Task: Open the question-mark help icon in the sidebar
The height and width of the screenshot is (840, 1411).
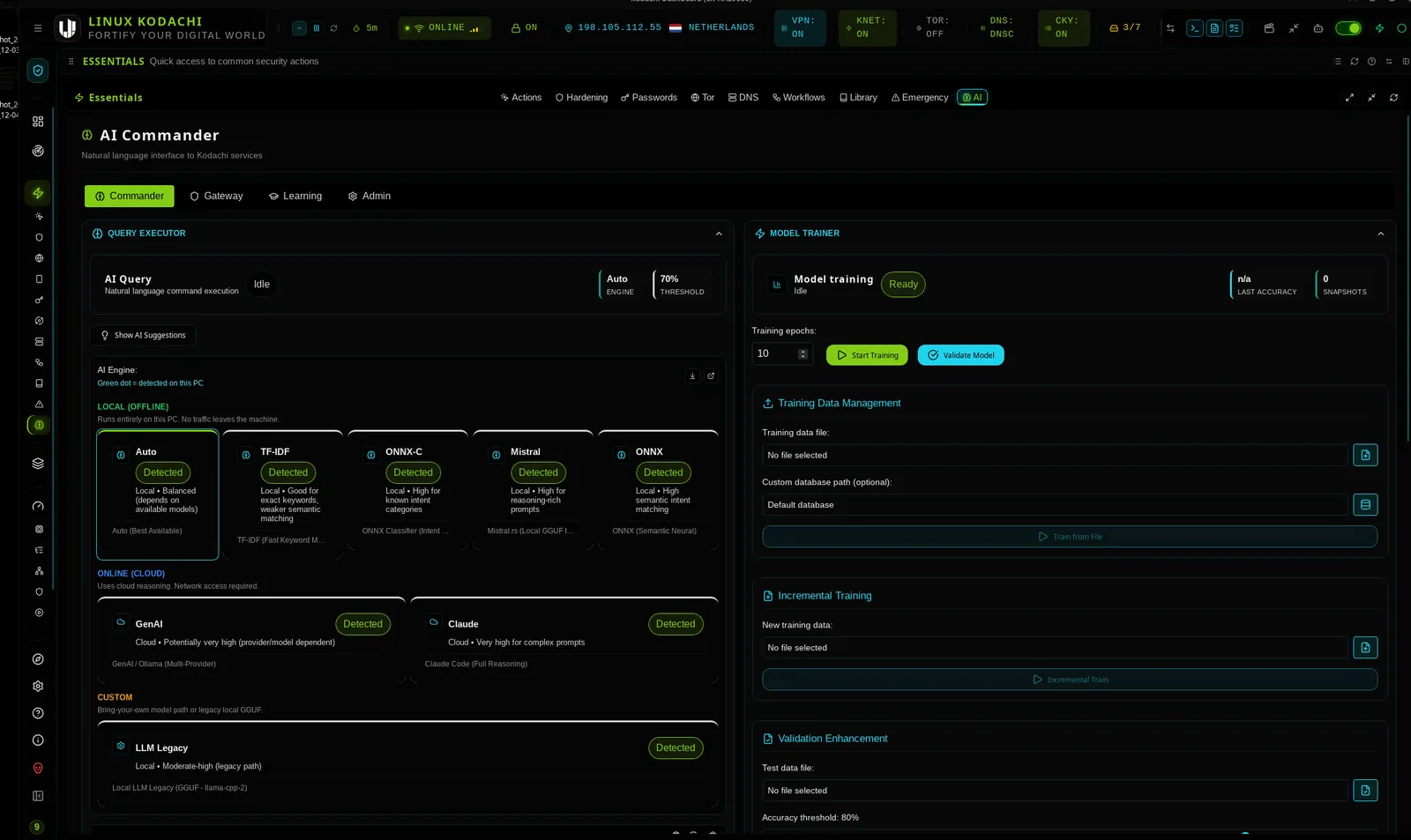Action: 38,714
